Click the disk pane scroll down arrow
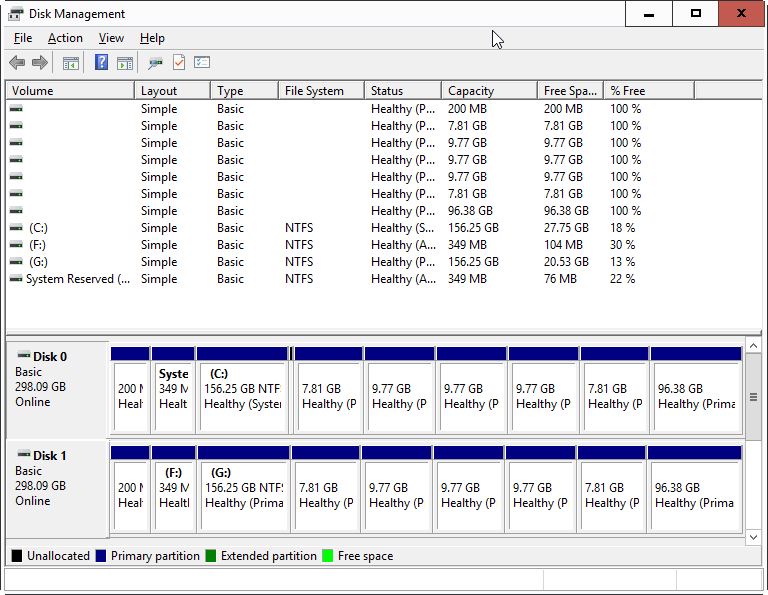 pyautogui.click(x=753, y=537)
